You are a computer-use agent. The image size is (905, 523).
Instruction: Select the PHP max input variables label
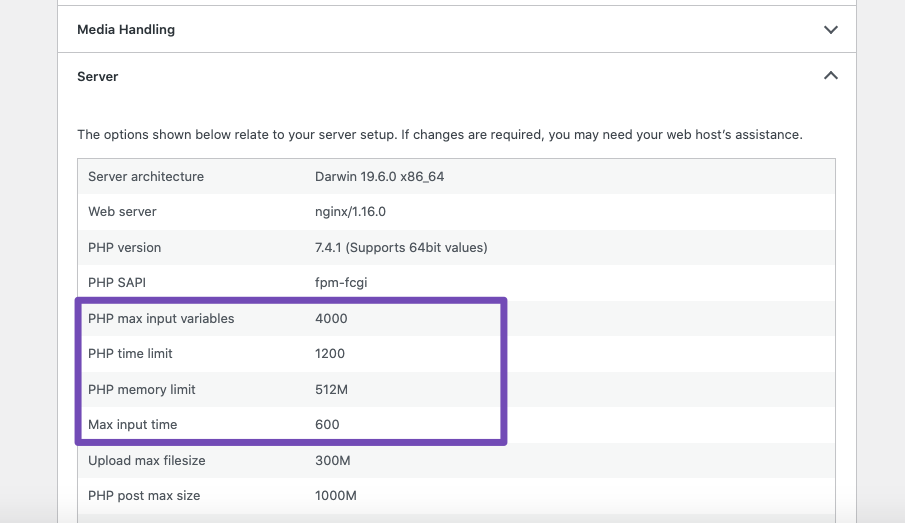point(161,319)
